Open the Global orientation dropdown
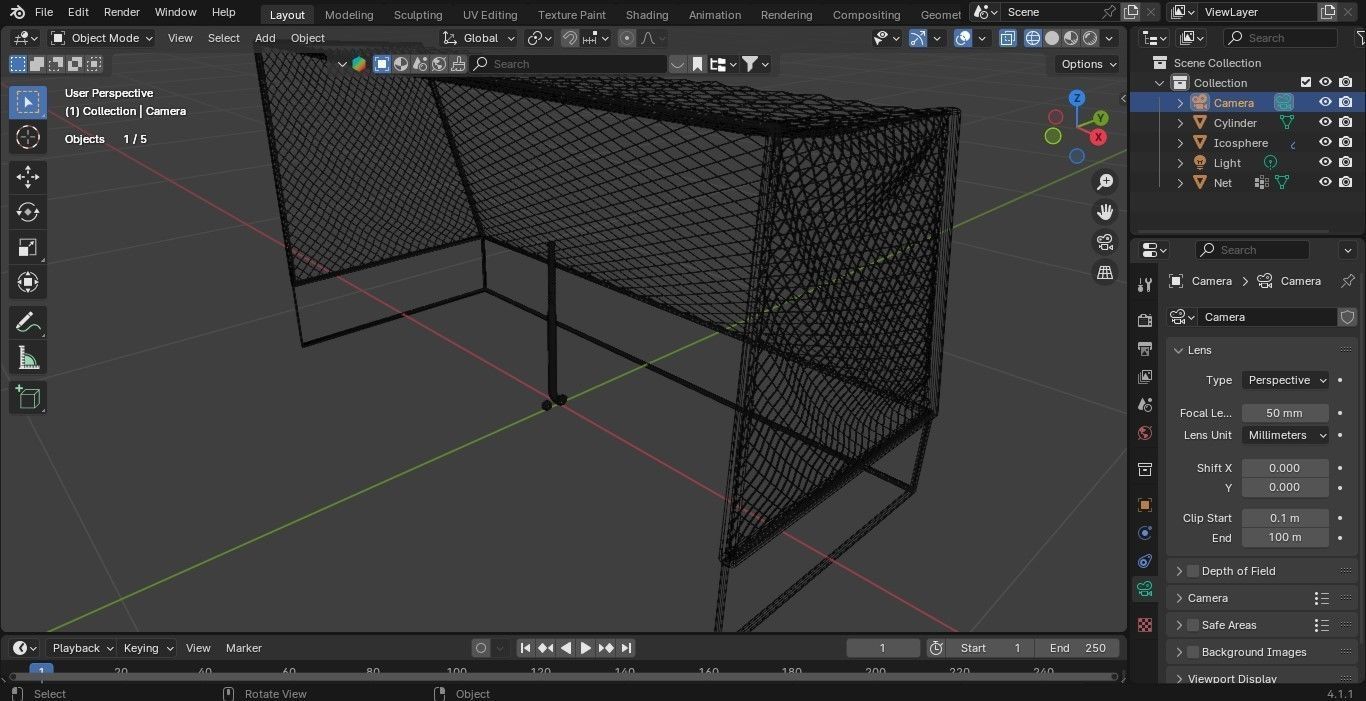 point(479,38)
